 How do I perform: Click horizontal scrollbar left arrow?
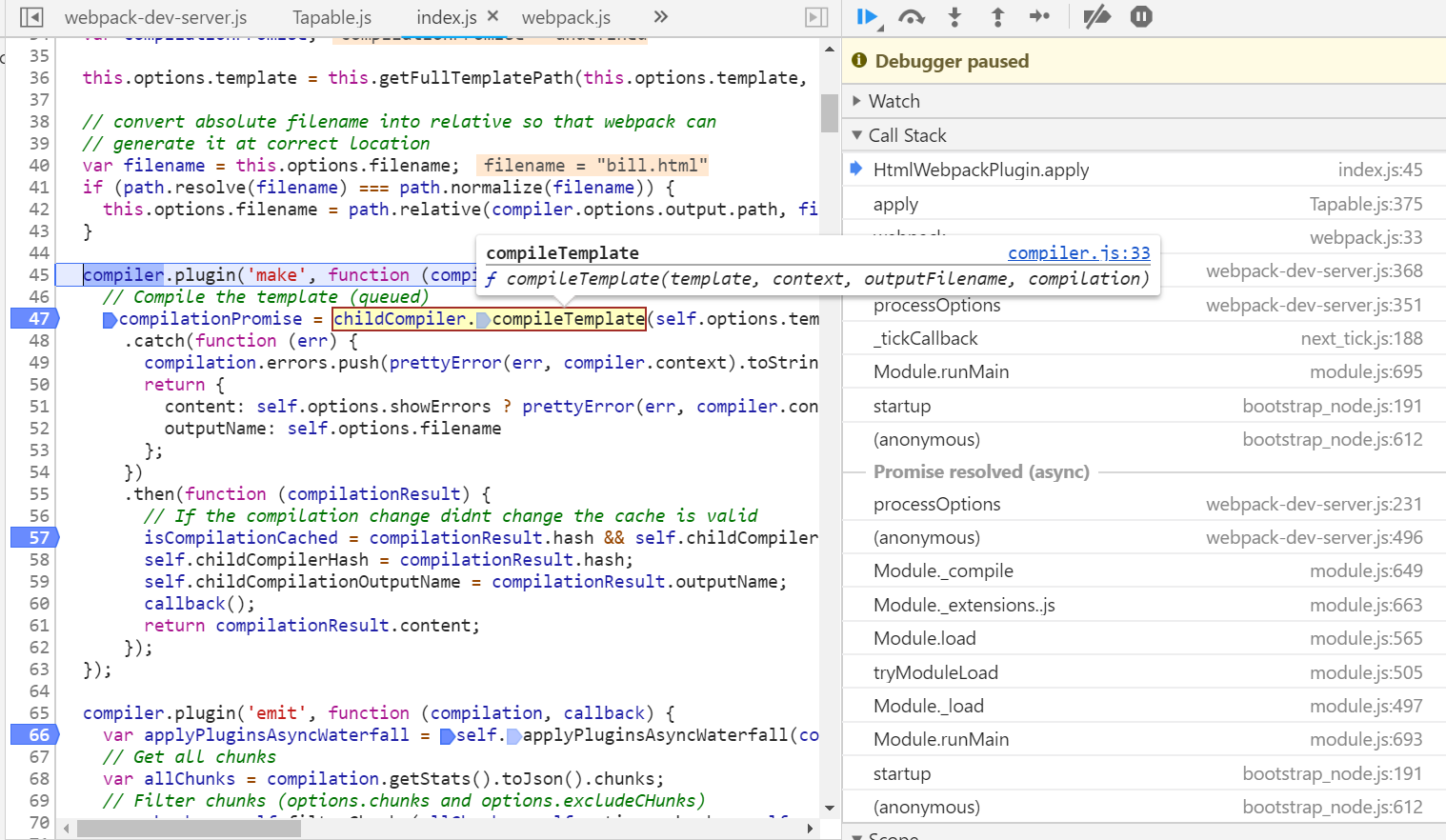click(66, 829)
